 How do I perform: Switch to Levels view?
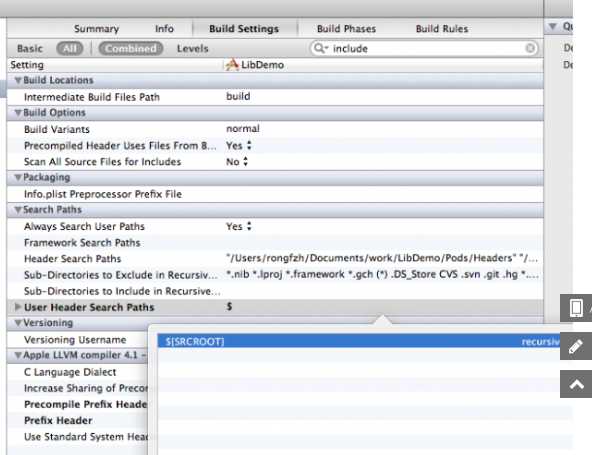193,48
